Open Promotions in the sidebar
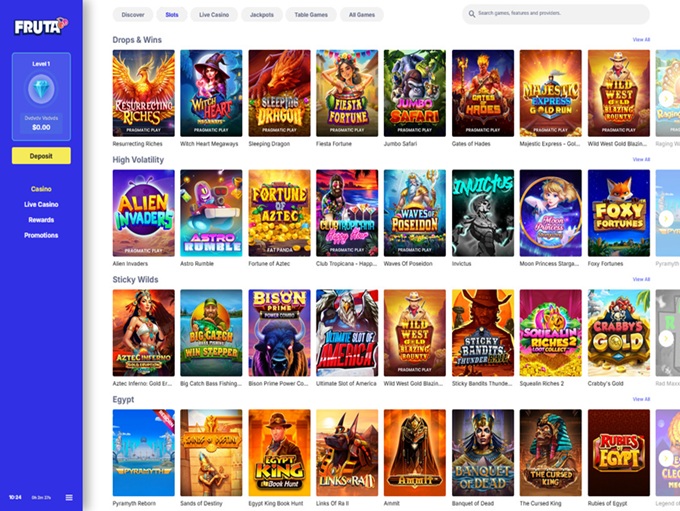Image resolution: width=680 pixels, height=511 pixels. click(41, 235)
